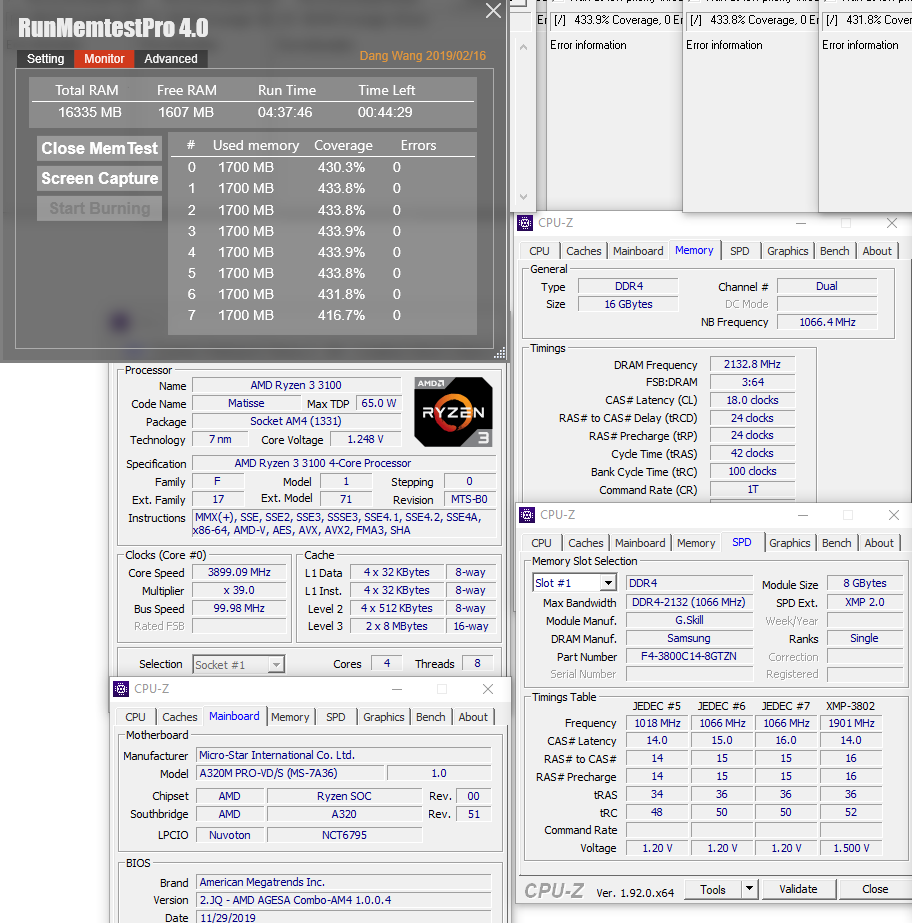Close the RunMemtestPro window with the X
Viewport: 912px width, 923px height.
[x=493, y=11]
